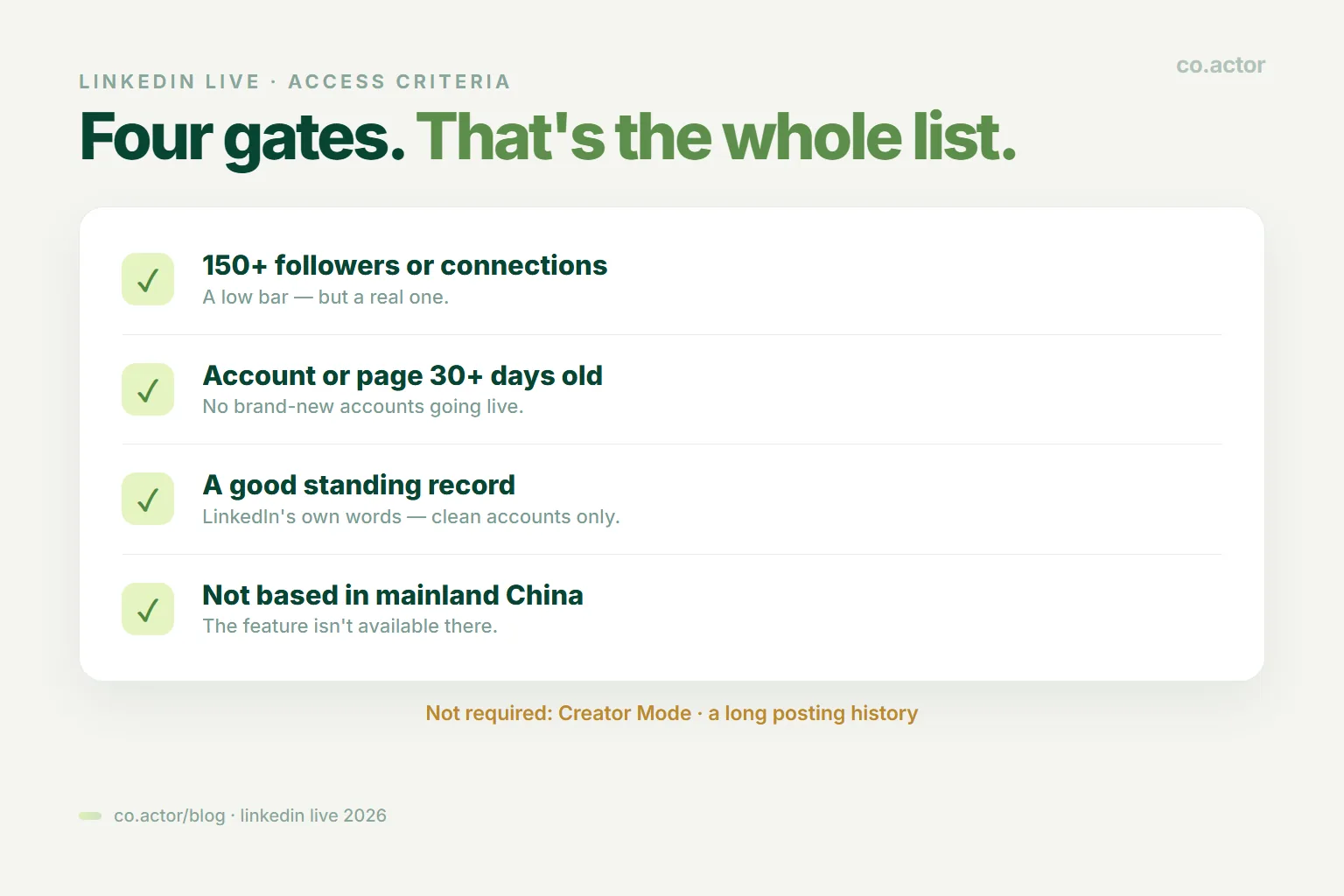Click the 'Four gates.' headline
Image resolution: width=1344 pixels, height=896 pixels.
[242, 138]
